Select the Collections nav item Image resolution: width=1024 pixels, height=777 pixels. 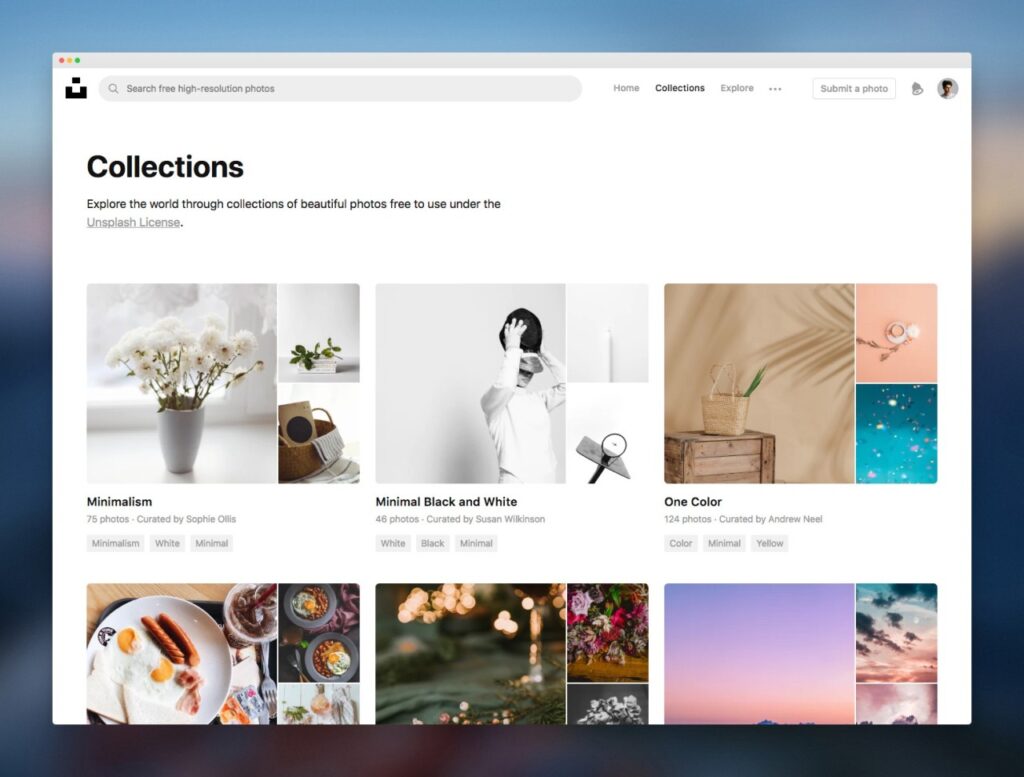[x=680, y=88]
